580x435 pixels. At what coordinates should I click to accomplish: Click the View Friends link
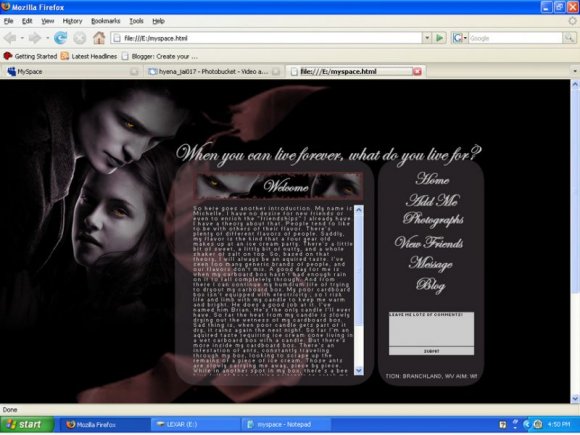pos(429,243)
